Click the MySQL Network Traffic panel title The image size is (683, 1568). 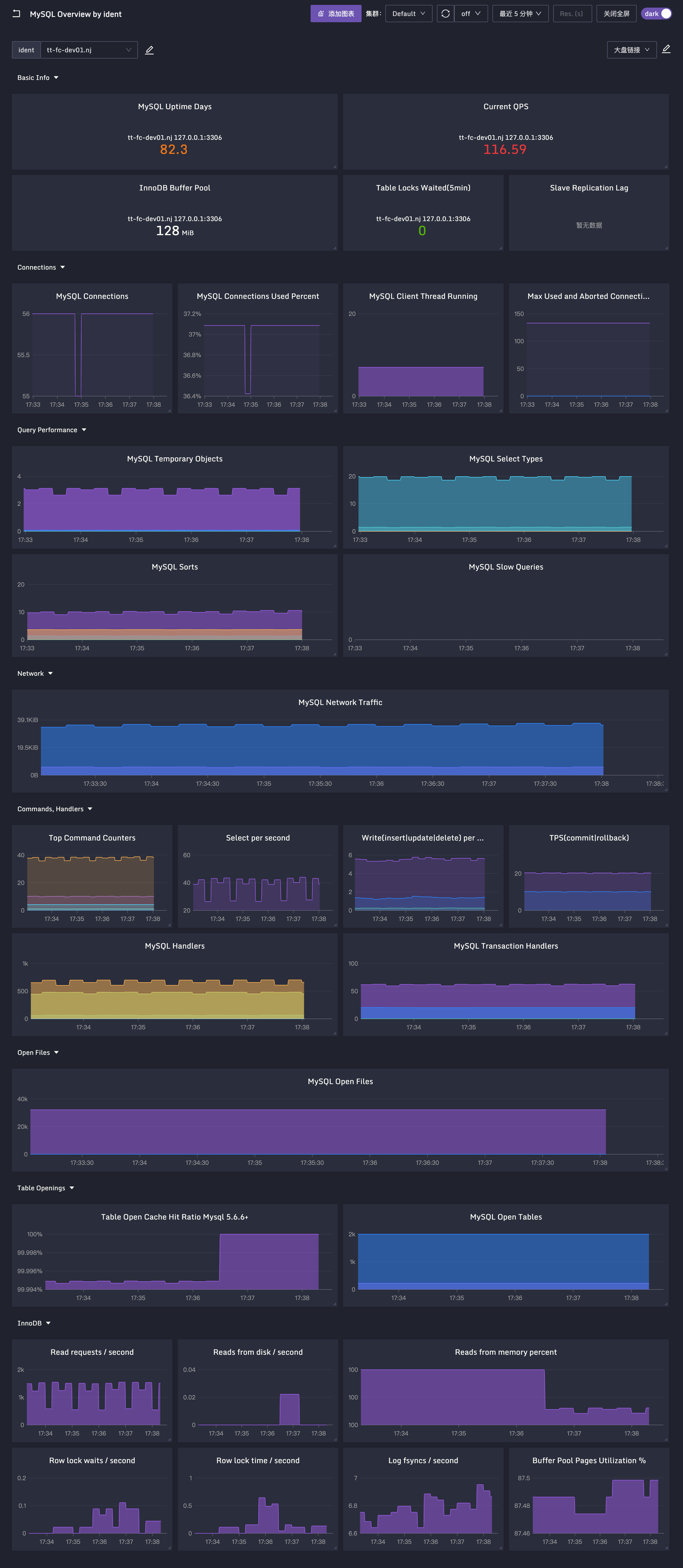point(340,702)
